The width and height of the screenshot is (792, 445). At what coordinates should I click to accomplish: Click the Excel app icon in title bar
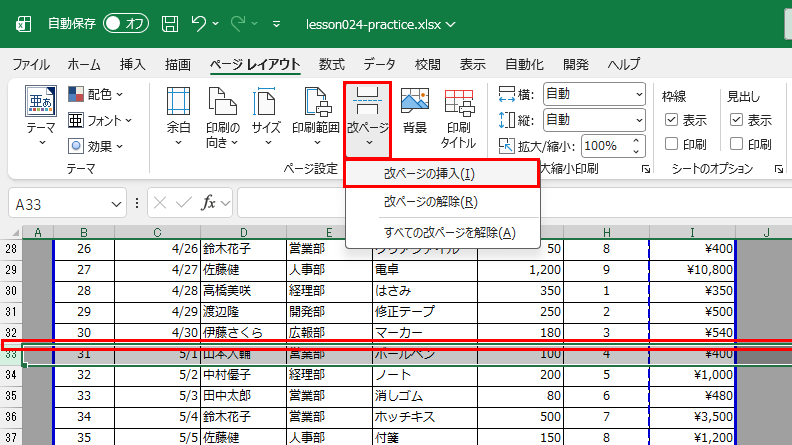click(23, 24)
